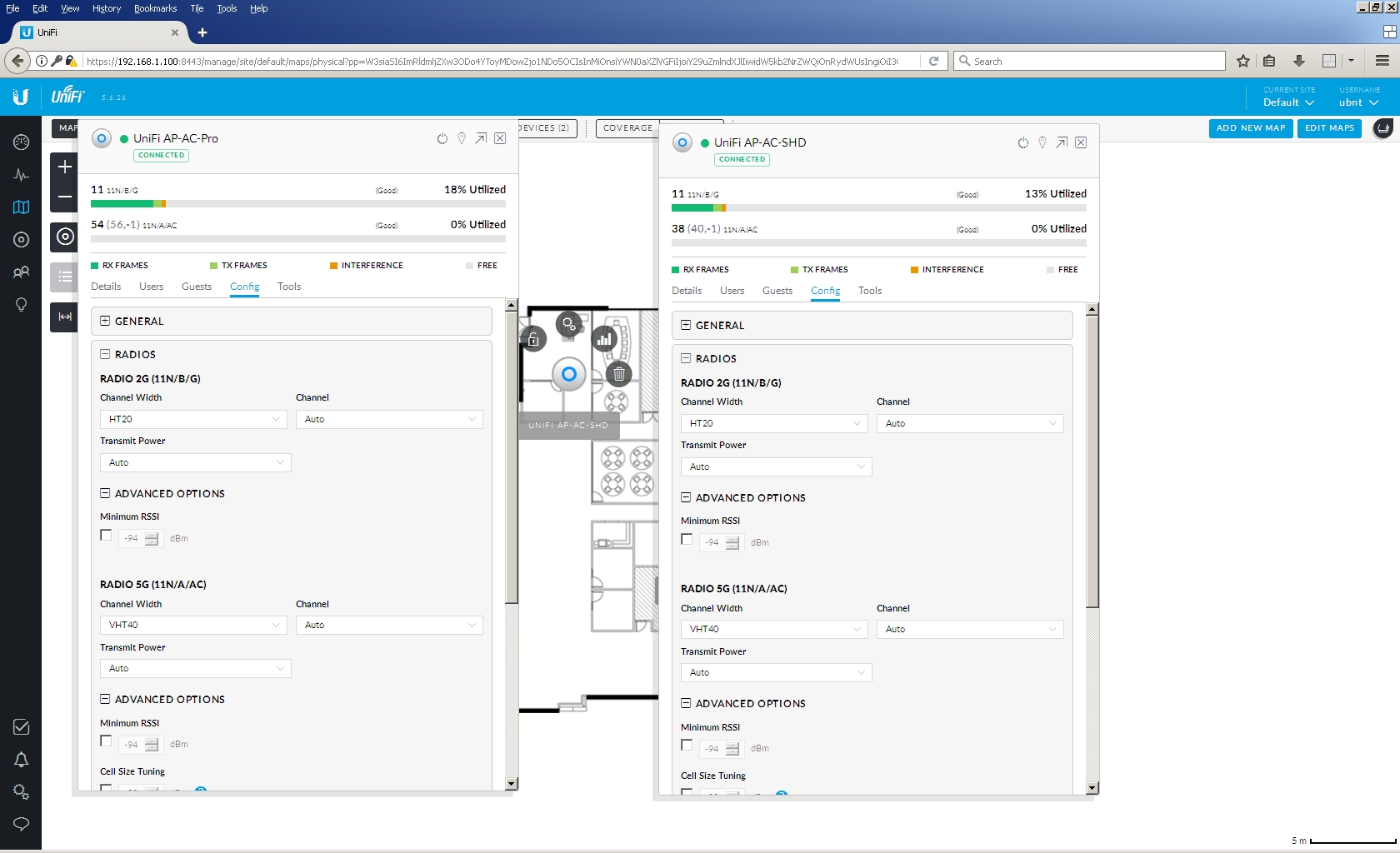The image size is (1400, 853).
Task: Click locate pin icon in AP-AC-SHD panel
Action: (x=1042, y=142)
